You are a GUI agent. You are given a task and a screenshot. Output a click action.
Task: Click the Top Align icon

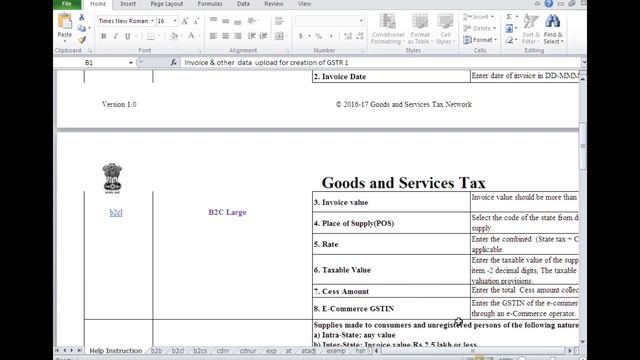(213, 20)
